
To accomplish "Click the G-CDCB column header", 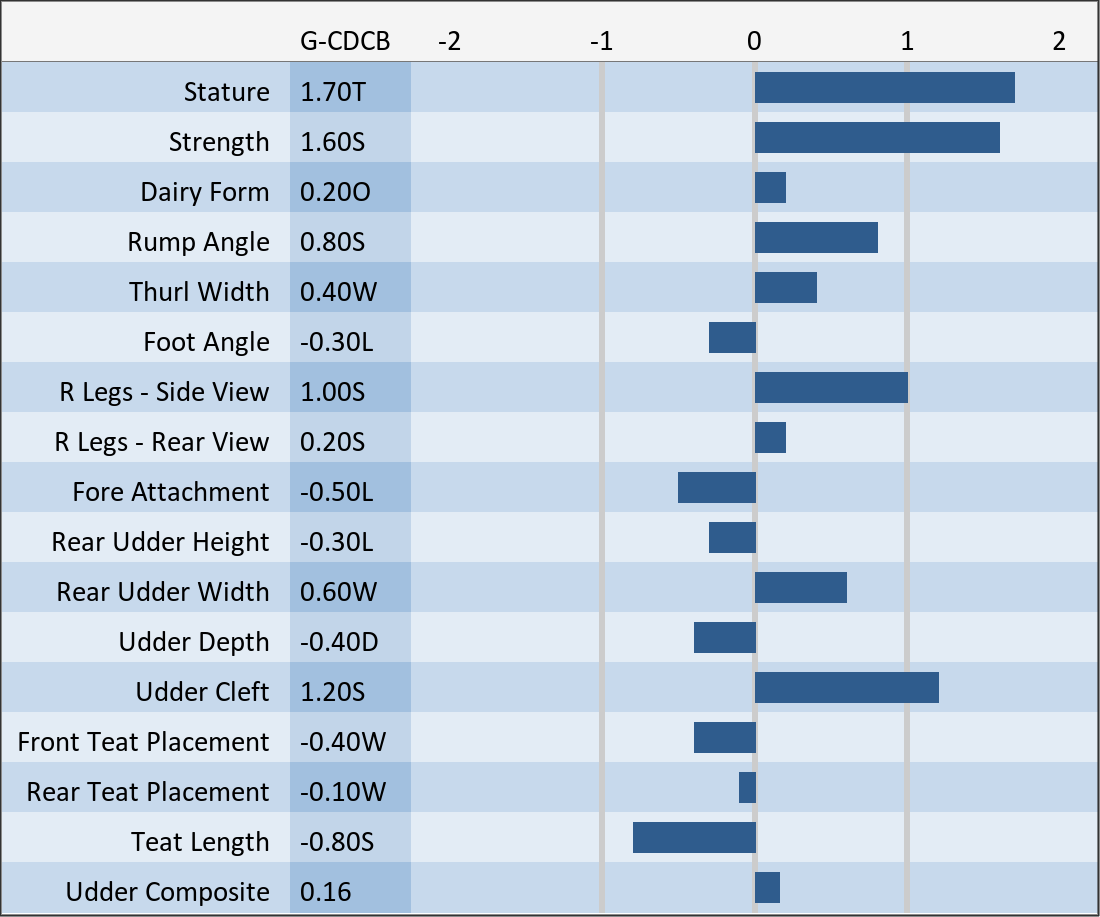I will point(344,41).
